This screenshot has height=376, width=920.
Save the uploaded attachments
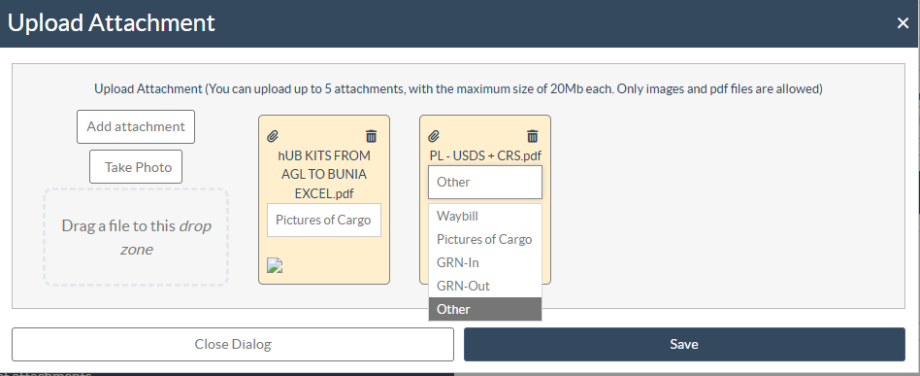(684, 344)
